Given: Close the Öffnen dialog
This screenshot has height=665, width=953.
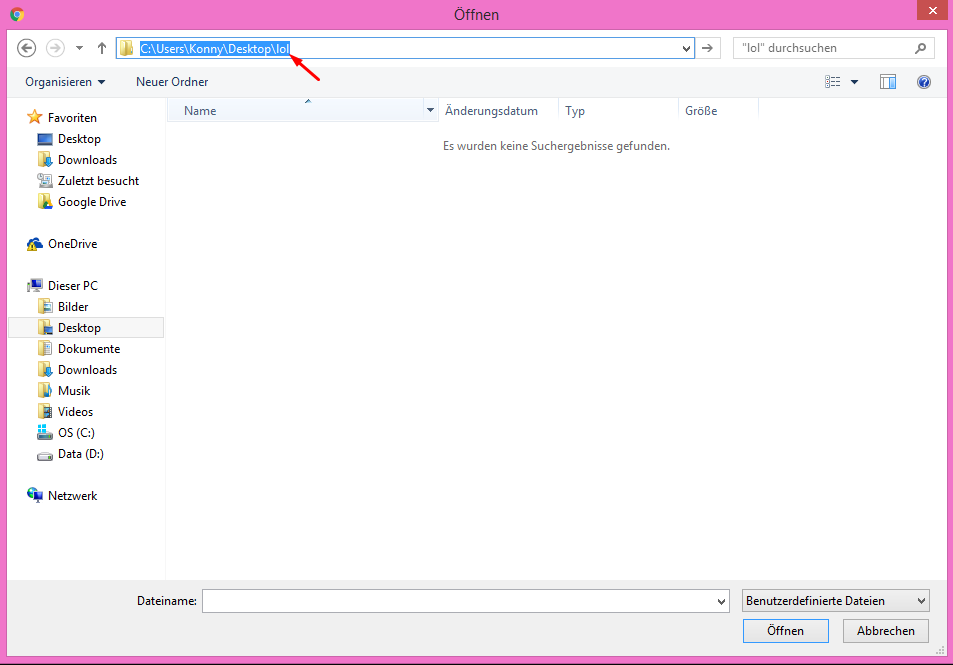Looking at the screenshot, I should [933, 10].
